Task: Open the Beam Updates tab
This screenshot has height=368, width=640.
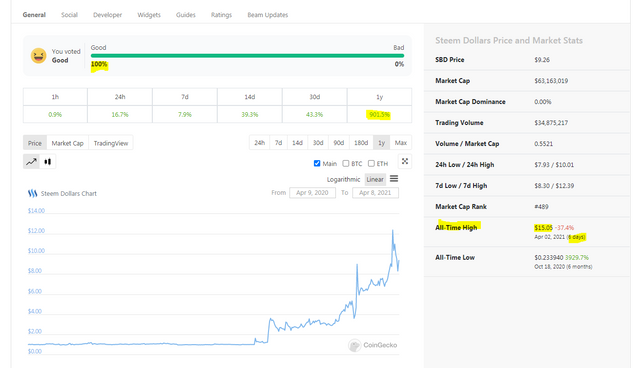Action: 268,15
